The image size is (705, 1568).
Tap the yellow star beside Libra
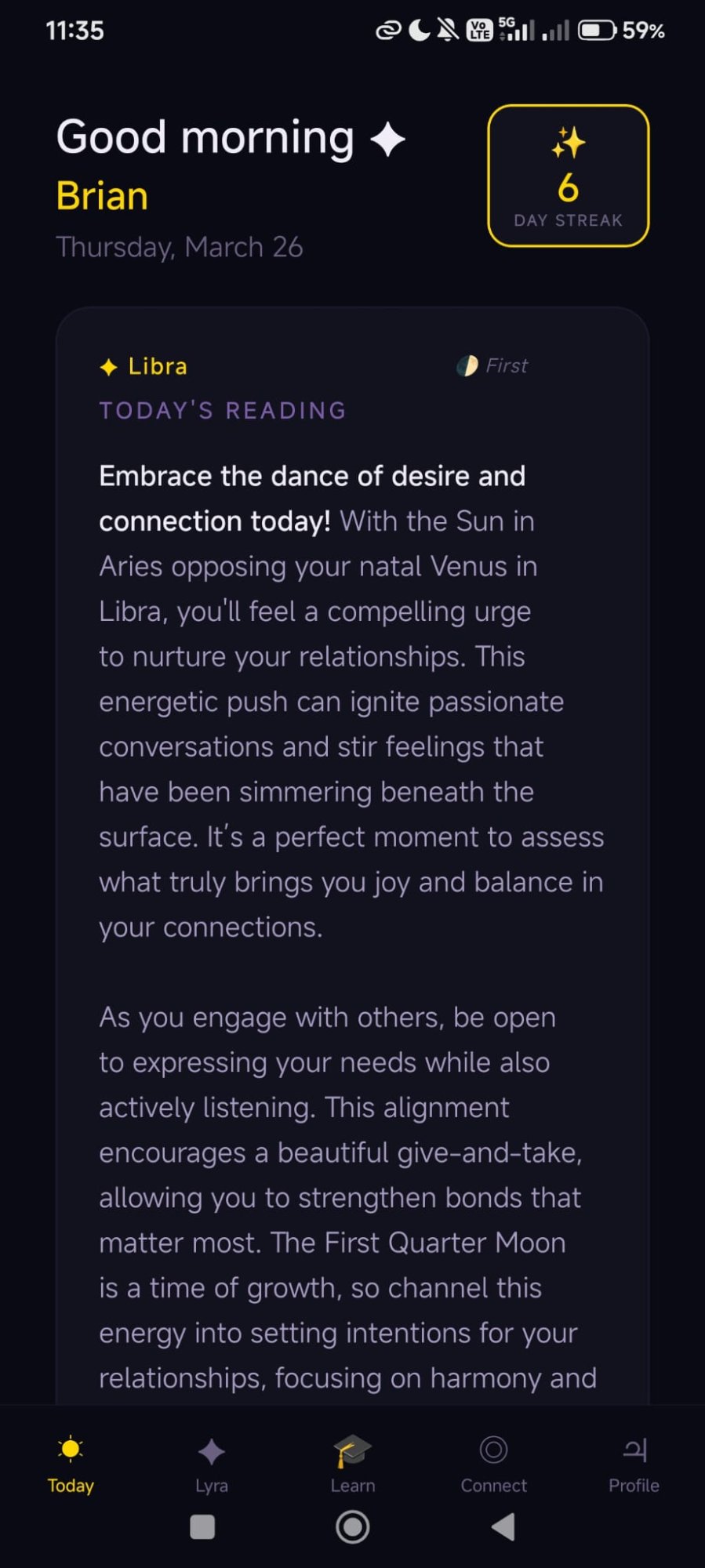109,367
